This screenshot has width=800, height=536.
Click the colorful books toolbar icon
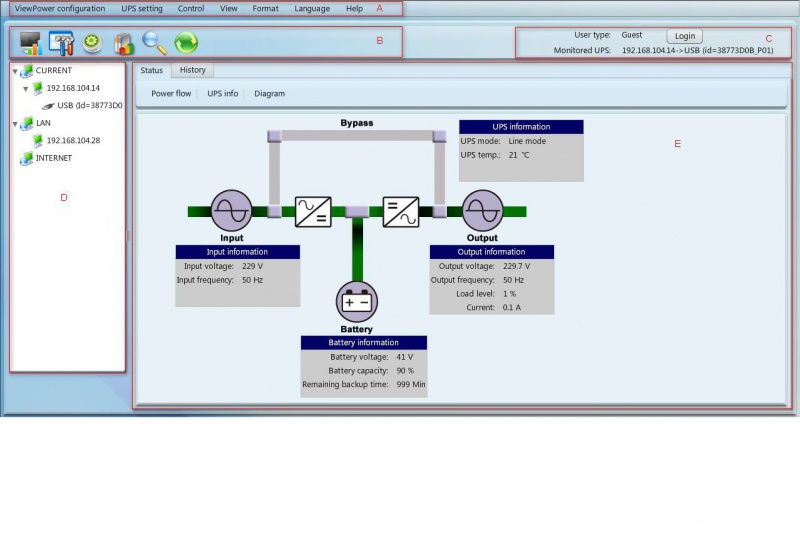tap(123, 43)
